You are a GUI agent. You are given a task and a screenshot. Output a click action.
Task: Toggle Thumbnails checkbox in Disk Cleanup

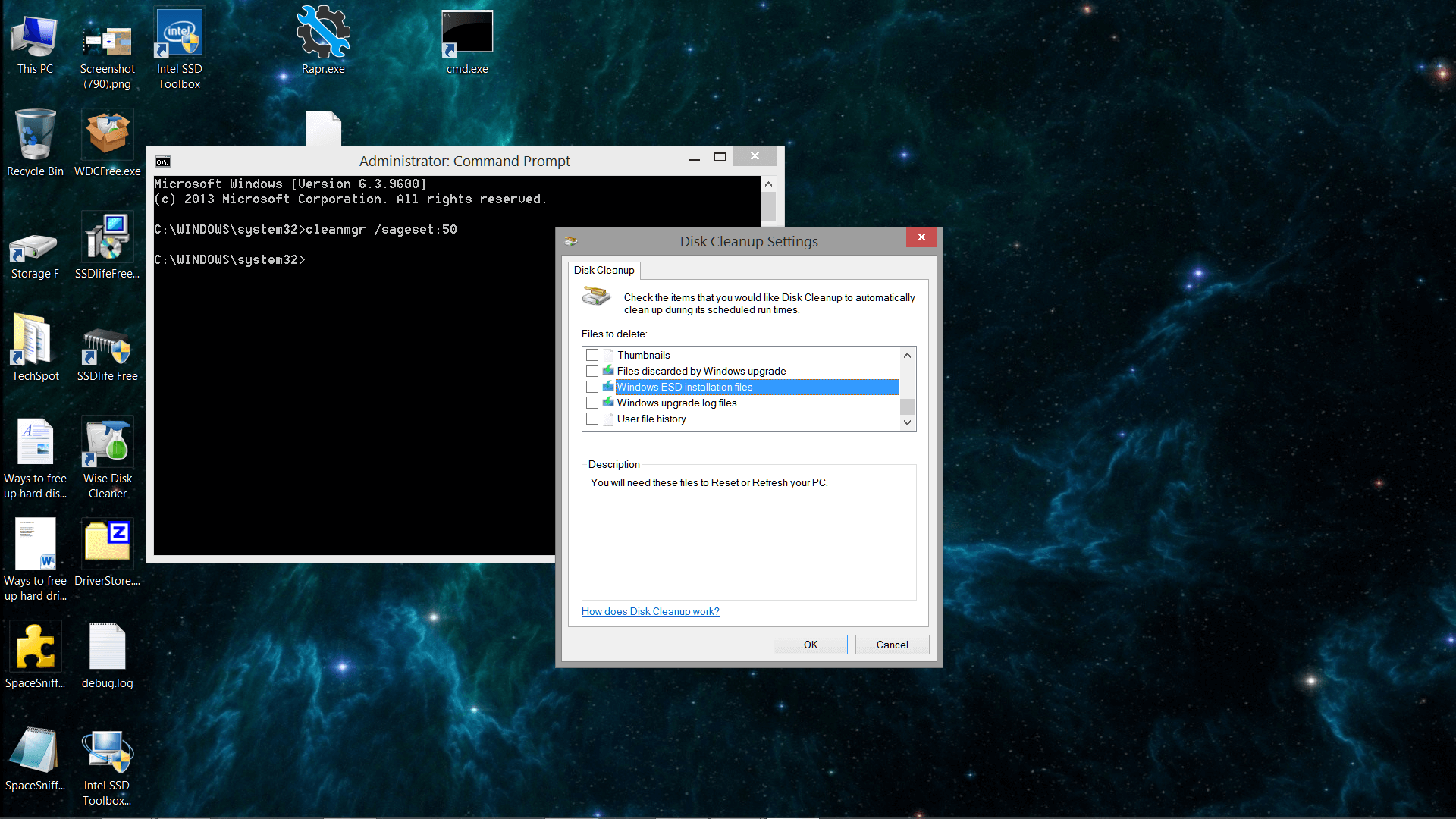click(592, 355)
